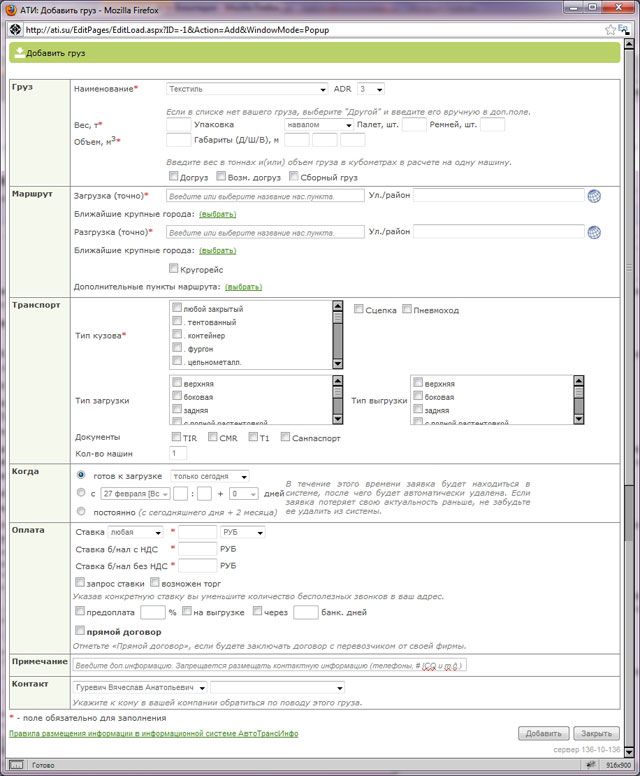Open the empty second contact dropdown

278,687
